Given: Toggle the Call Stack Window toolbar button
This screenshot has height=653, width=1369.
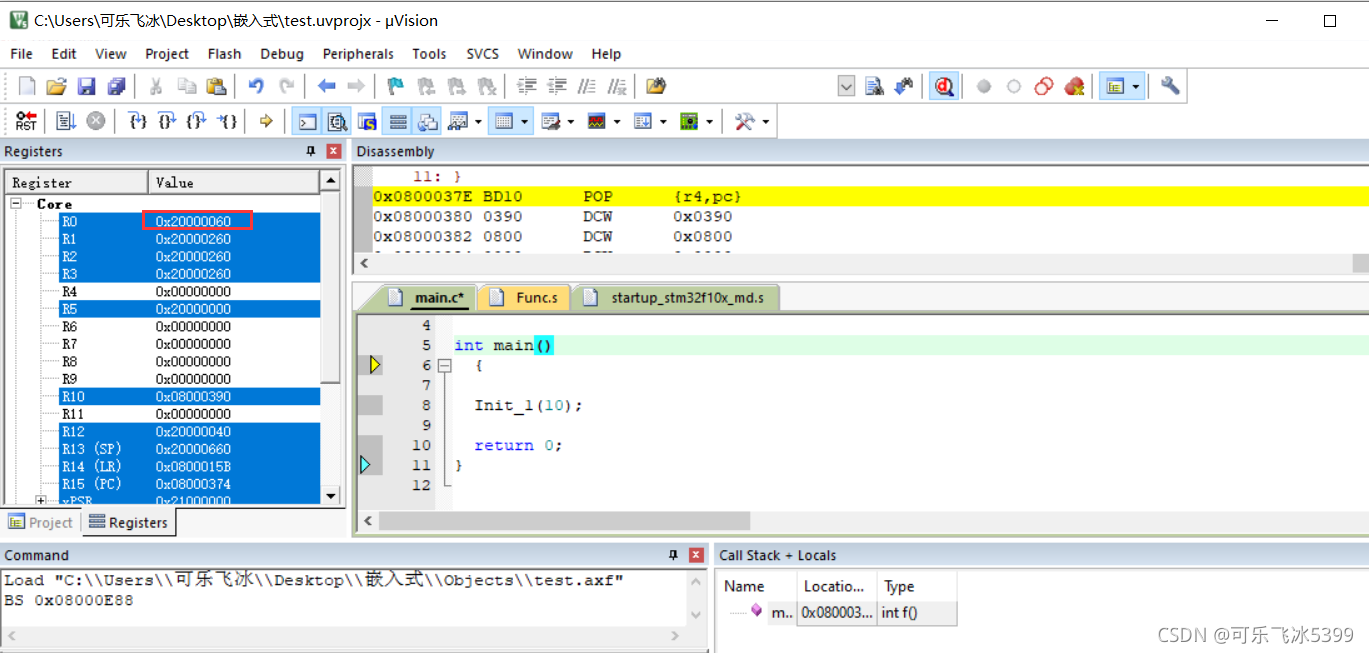Looking at the screenshot, I should tap(428, 122).
